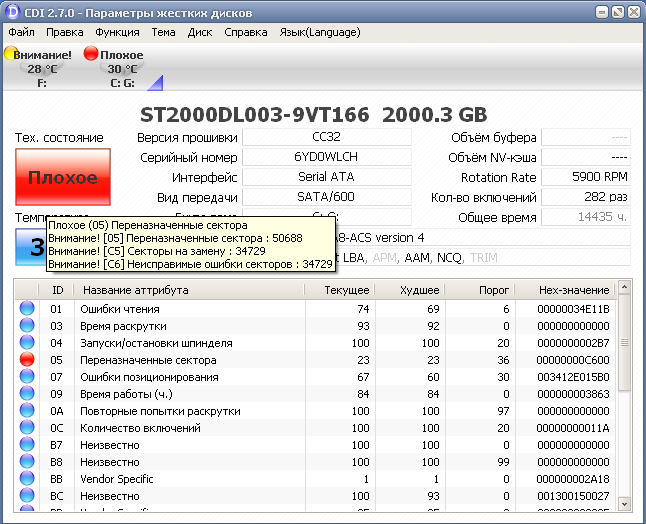Click the 5900 RPM rotation rate field
The width and height of the screenshot is (646, 524).
tap(586, 177)
